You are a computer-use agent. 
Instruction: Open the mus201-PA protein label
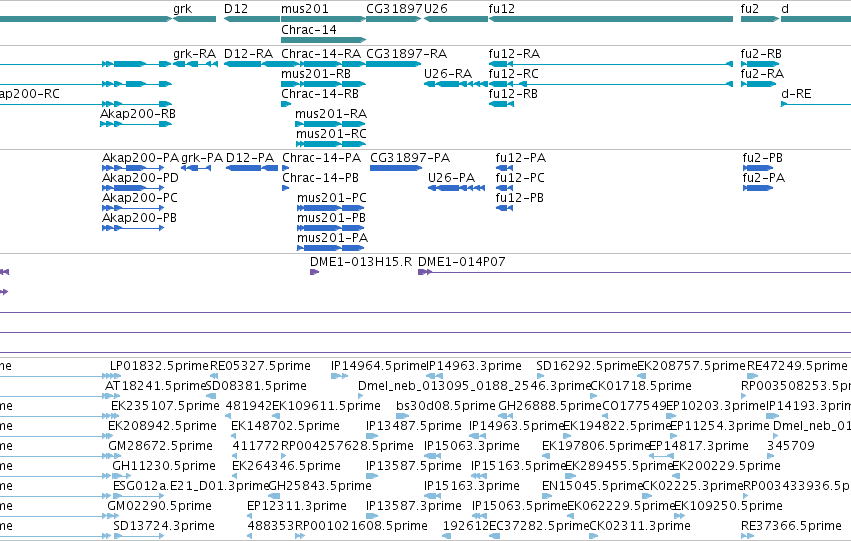point(332,238)
